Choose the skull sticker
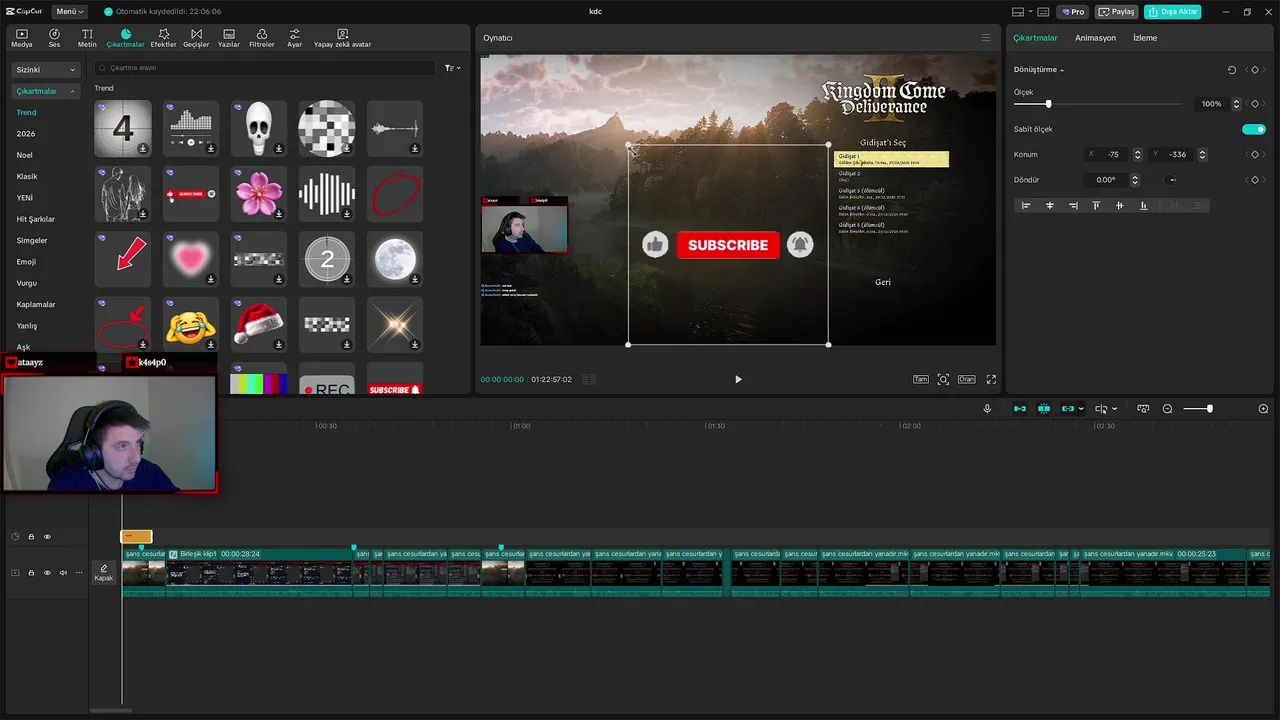The image size is (1280, 720). (259, 128)
